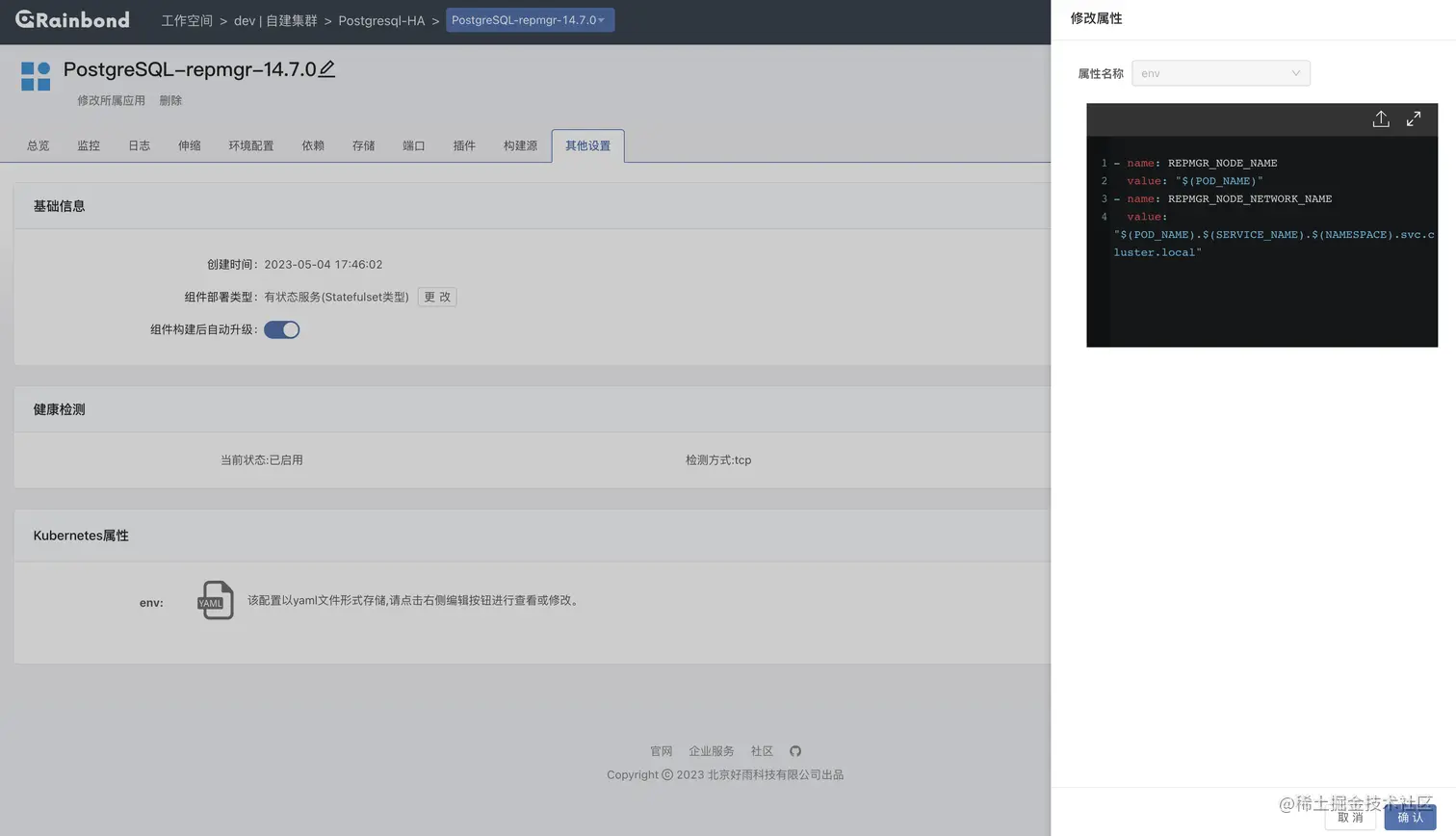
Task: Open Postgresql-HA breadcrumb link
Action: [x=381, y=20]
